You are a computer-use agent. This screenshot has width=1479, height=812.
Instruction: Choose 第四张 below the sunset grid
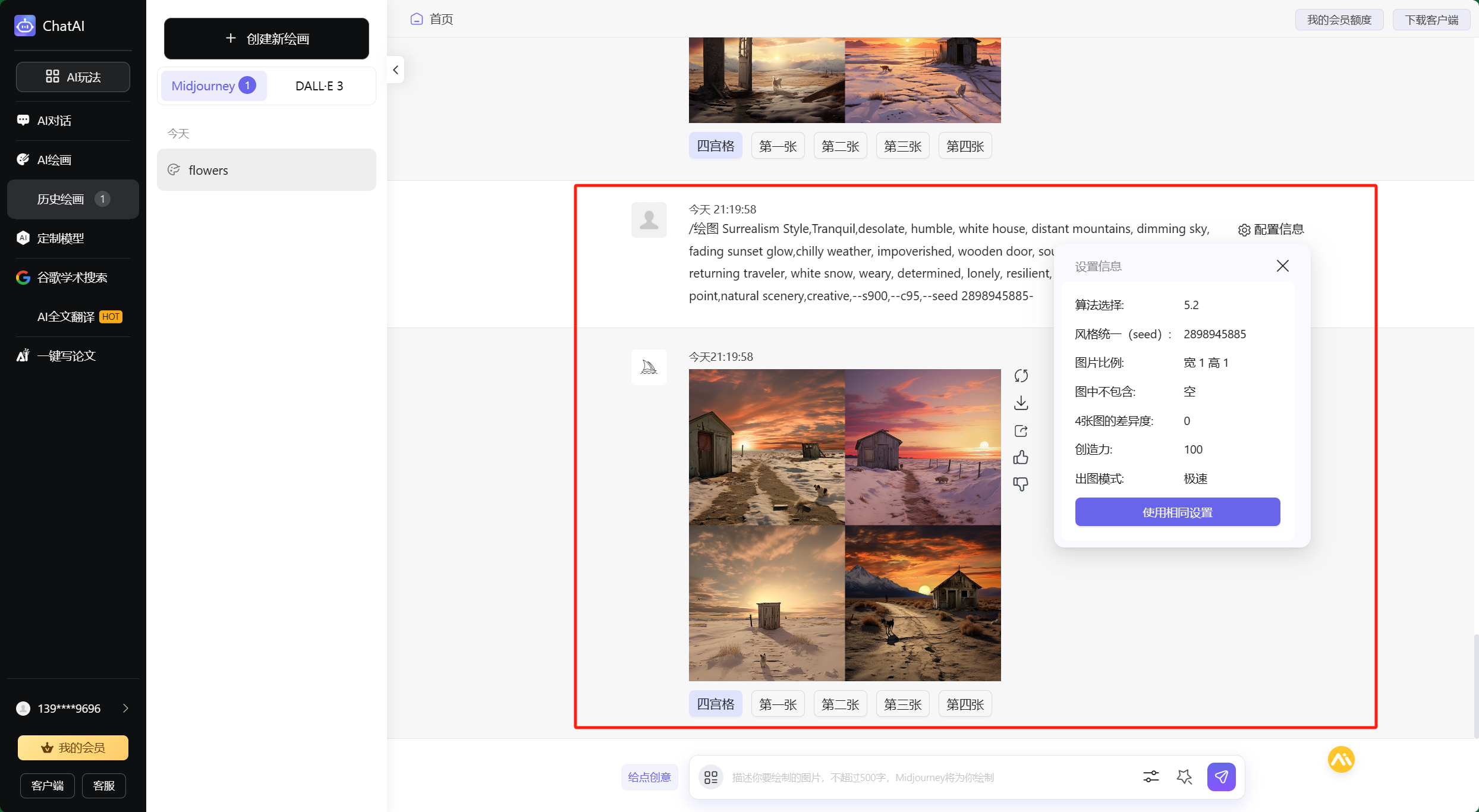[x=965, y=704]
